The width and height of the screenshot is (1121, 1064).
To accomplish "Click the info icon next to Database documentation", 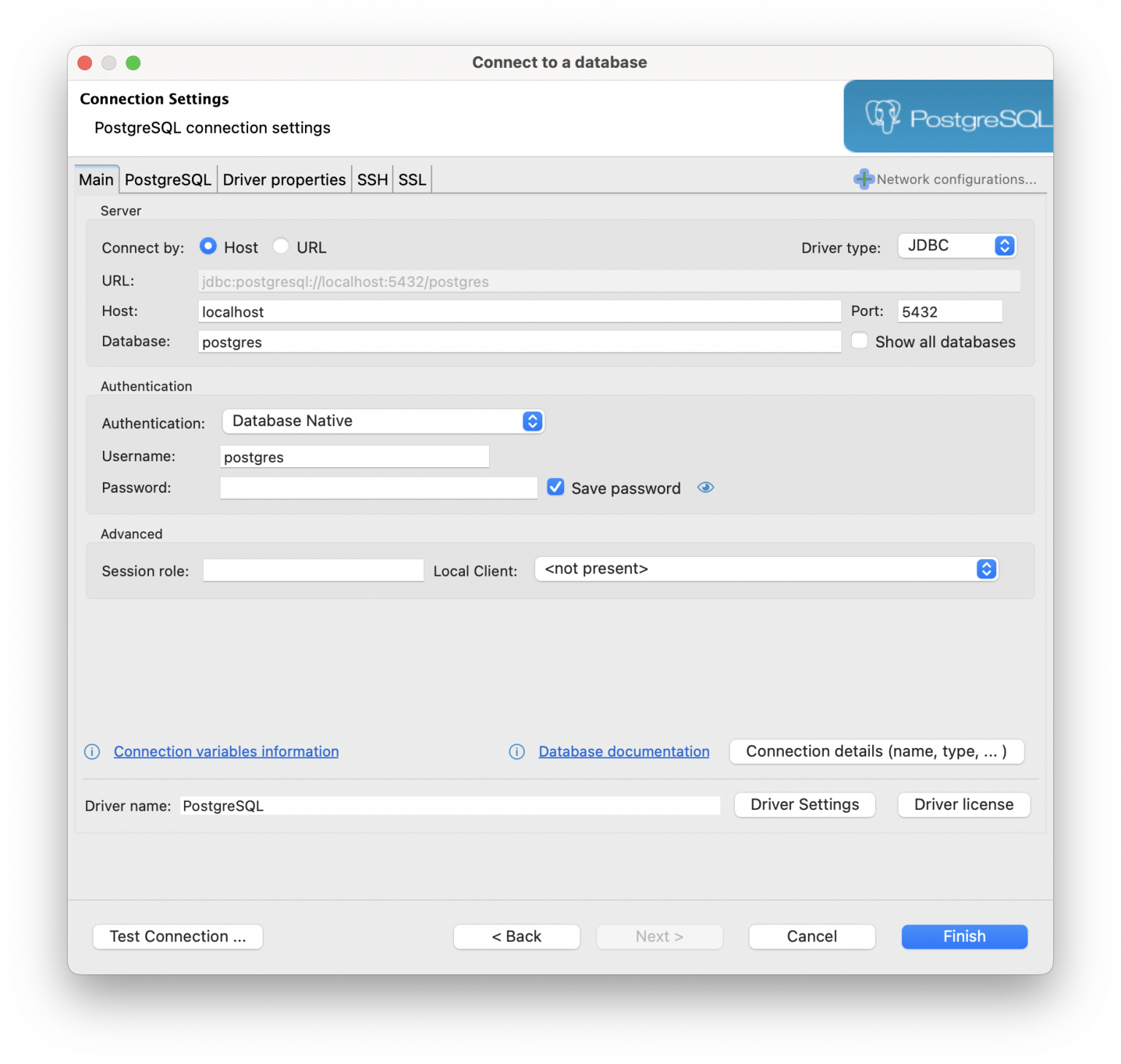I will pos(517,752).
